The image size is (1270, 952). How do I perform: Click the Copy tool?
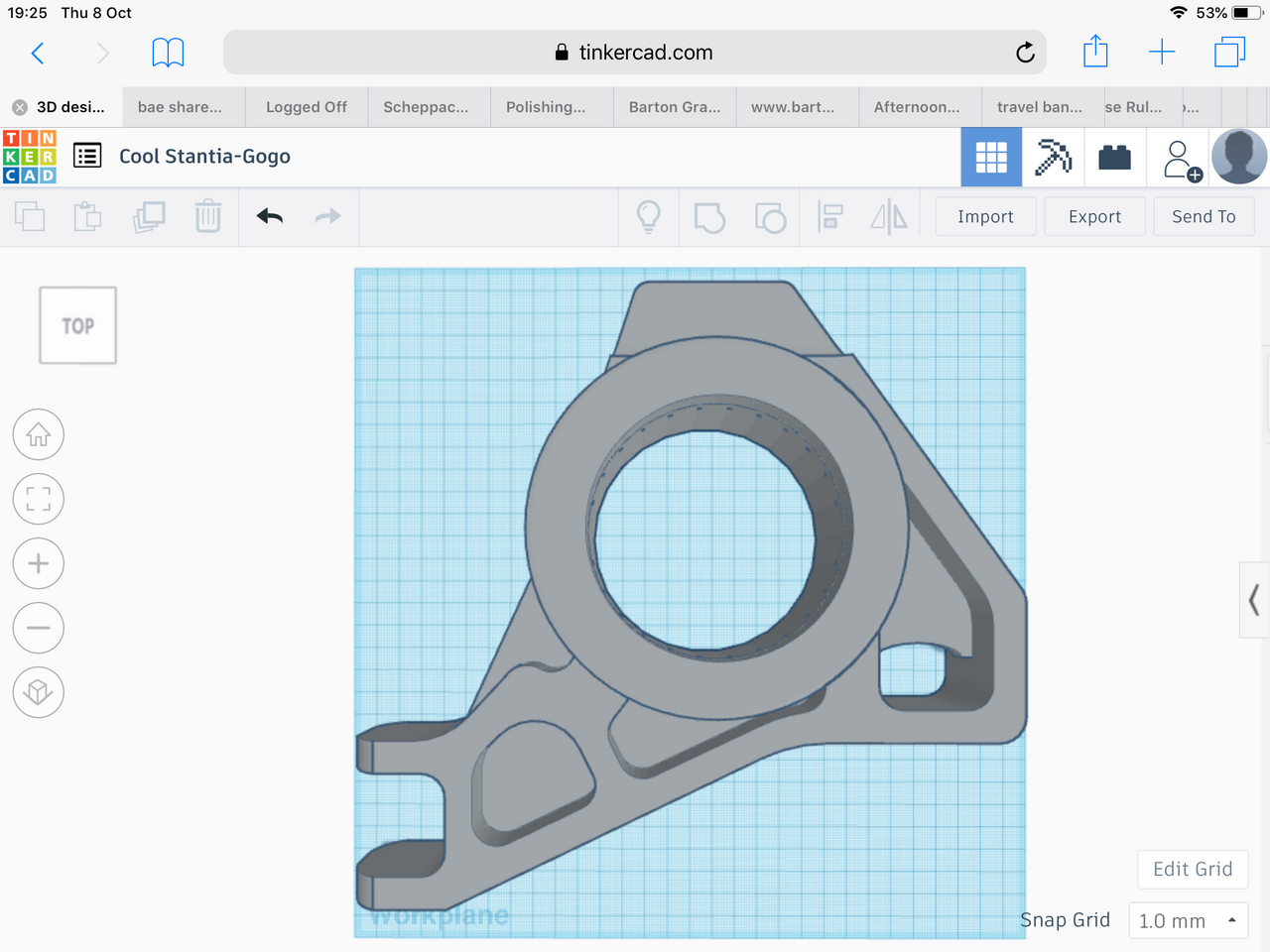pos(30,216)
